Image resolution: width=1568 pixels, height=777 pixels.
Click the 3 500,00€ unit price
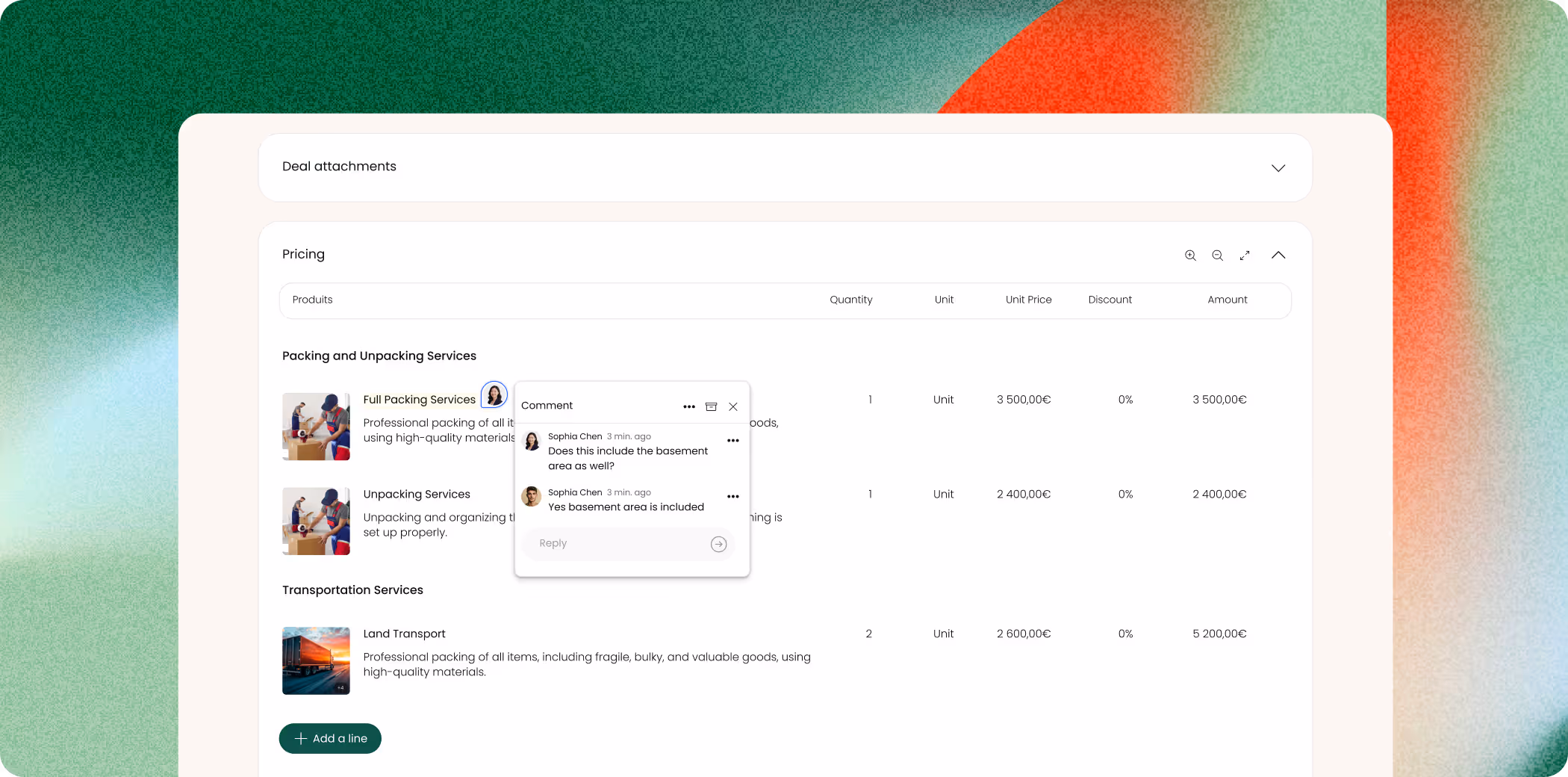1024,400
